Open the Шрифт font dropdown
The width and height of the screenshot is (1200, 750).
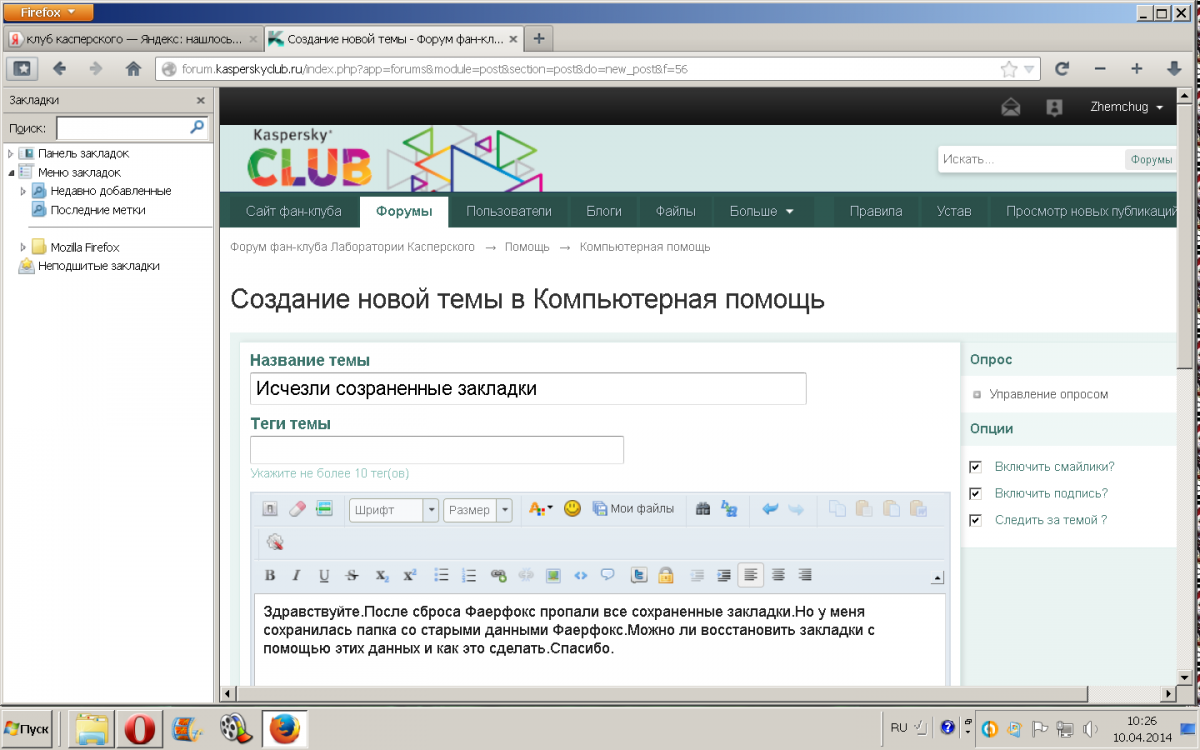pos(394,510)
